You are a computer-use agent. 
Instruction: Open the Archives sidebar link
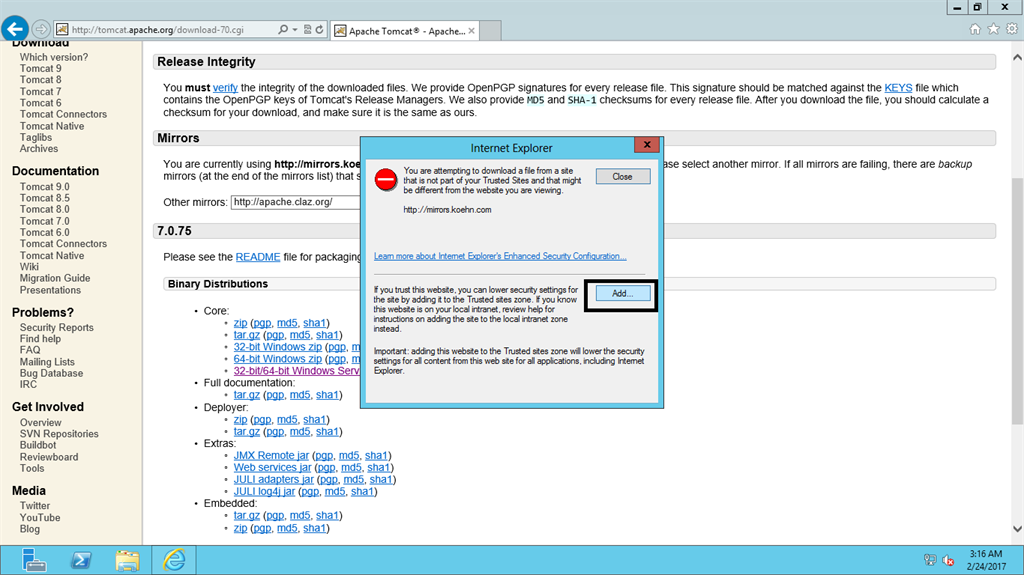39,149
